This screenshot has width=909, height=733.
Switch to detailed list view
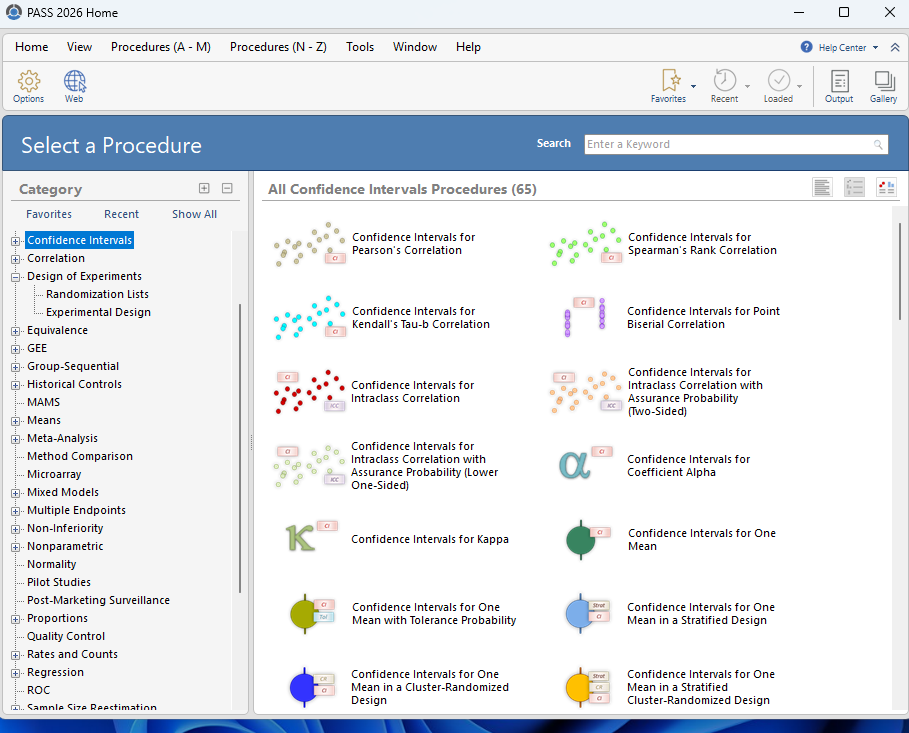854,188
